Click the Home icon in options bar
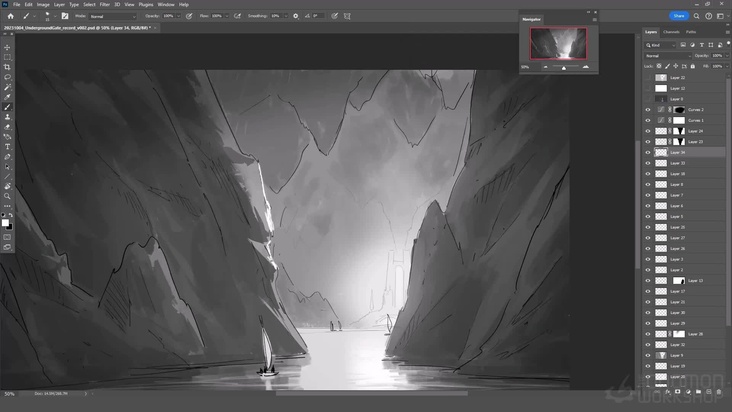The image size is (732, 412). click(x=10, y=16)
